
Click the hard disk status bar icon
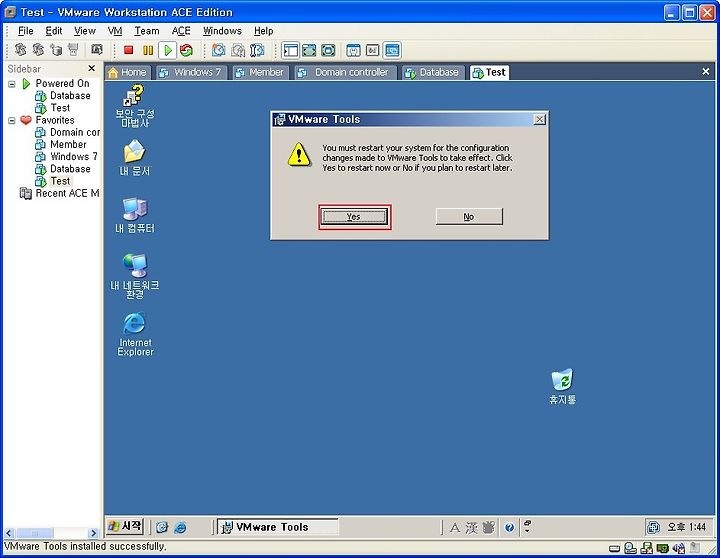(614, 548)
